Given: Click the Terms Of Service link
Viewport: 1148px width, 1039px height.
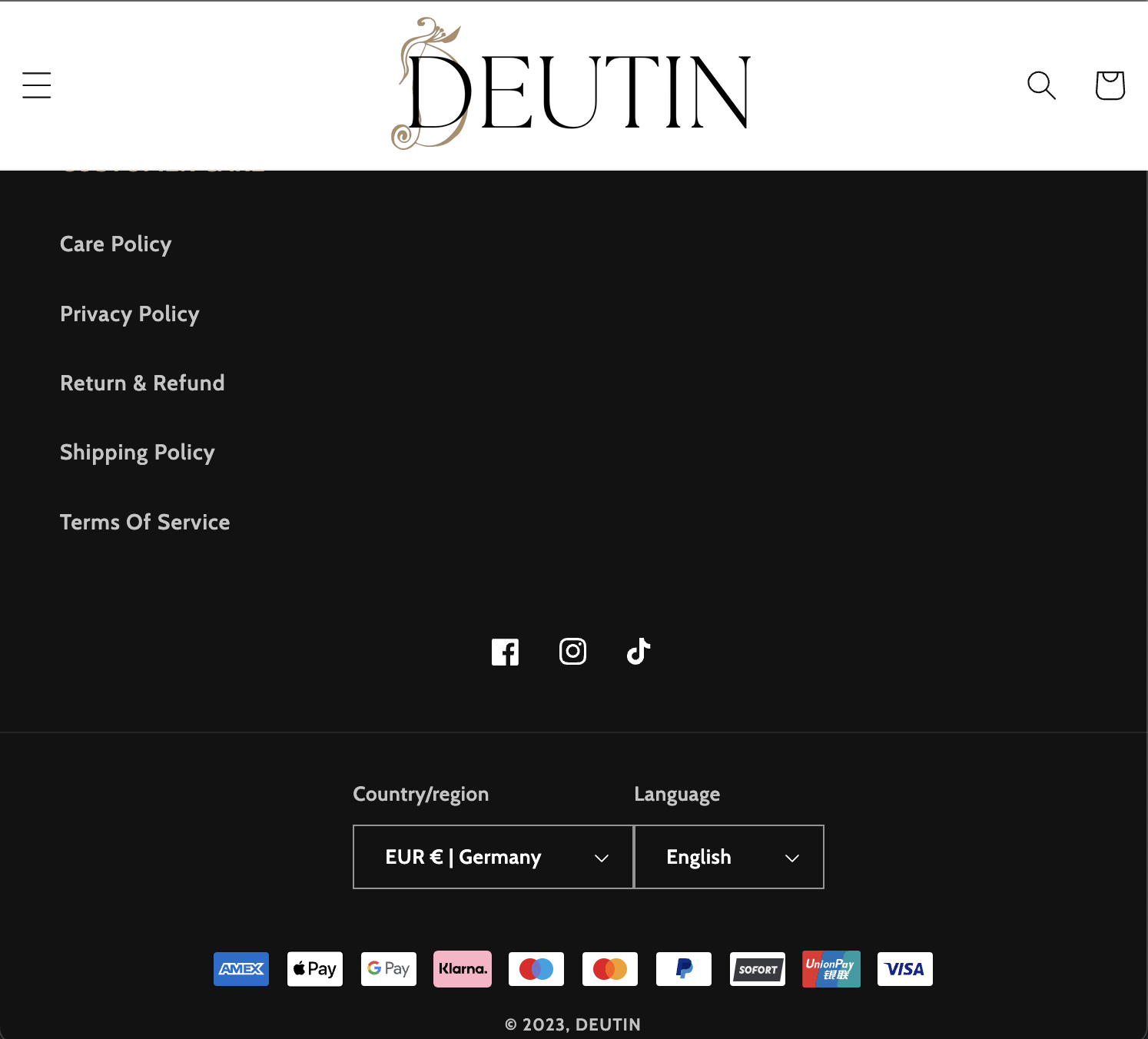Looking at the screenshot, I should coord(144,522).
